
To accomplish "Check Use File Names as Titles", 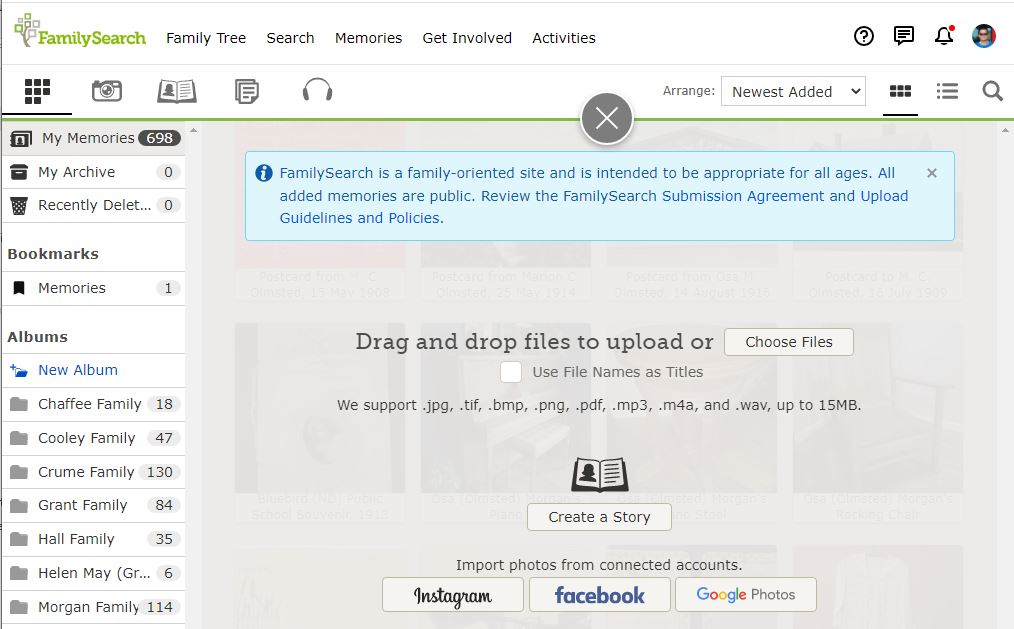I will click(511, 372).
